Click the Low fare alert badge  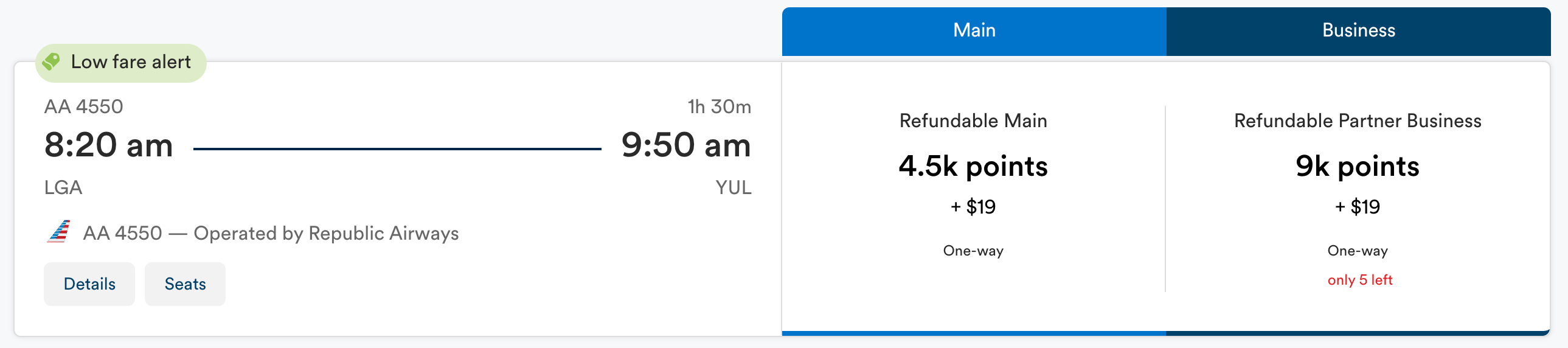(x=121, y=63)
